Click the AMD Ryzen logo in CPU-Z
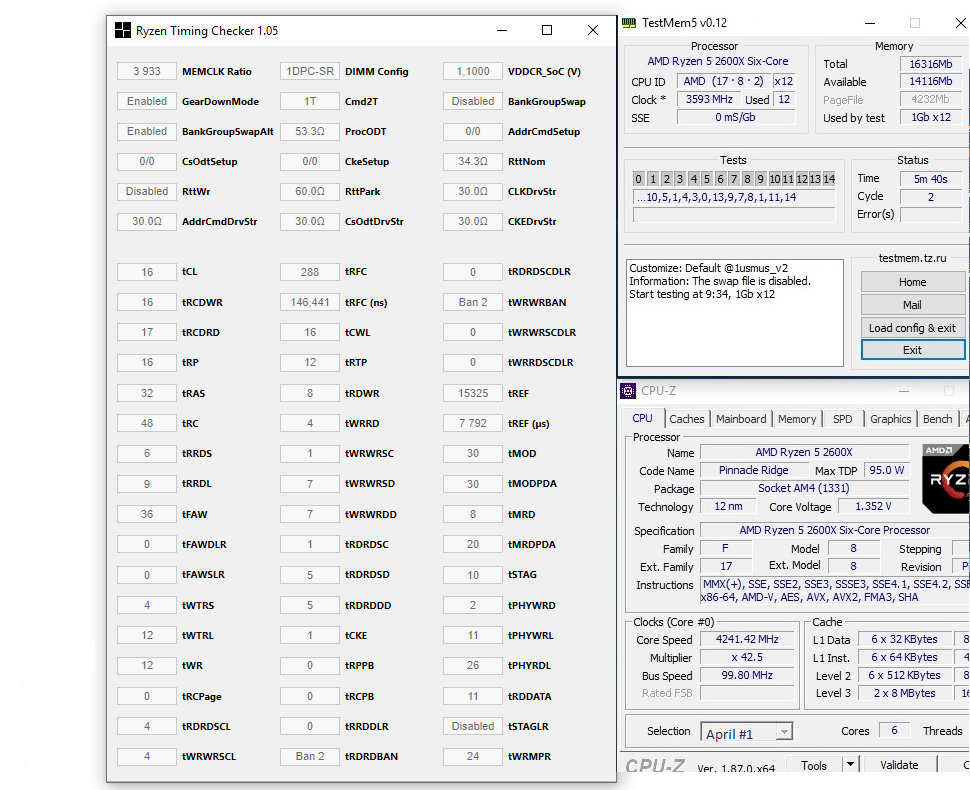This screenshot has height=790, width=970. [945, 478]
